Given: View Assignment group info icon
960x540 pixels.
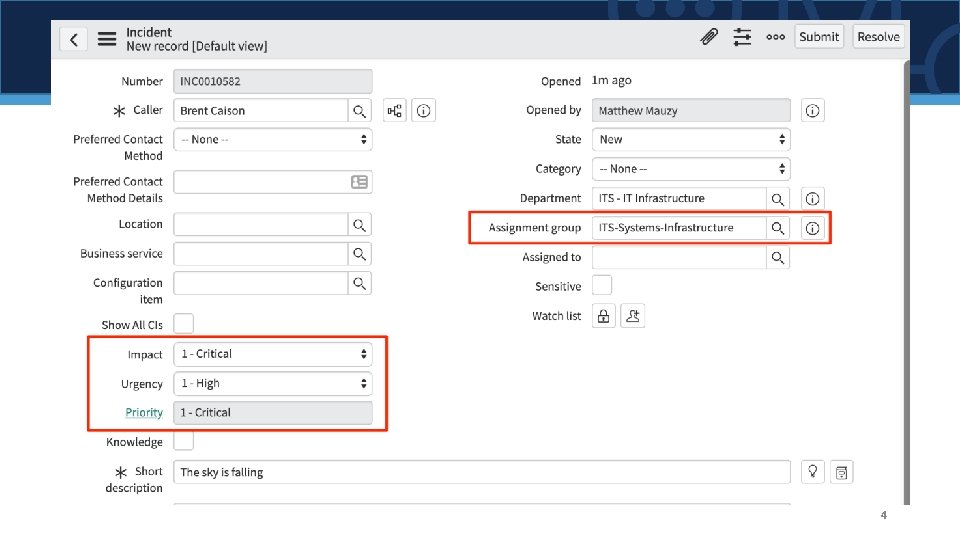Looking at the screenshot, I should [812, 228].
